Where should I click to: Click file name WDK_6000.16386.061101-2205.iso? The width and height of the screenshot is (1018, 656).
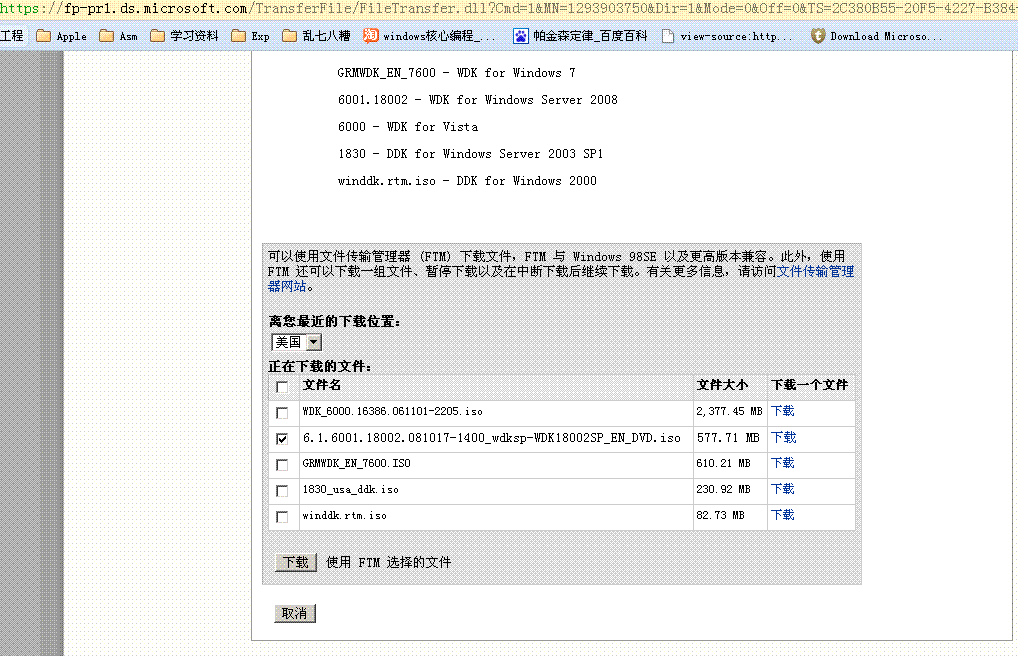392,411
